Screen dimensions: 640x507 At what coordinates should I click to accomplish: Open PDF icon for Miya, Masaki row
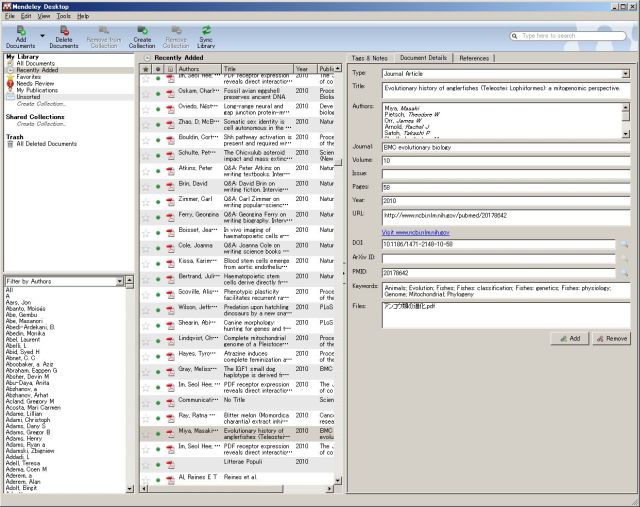(170, 434)
